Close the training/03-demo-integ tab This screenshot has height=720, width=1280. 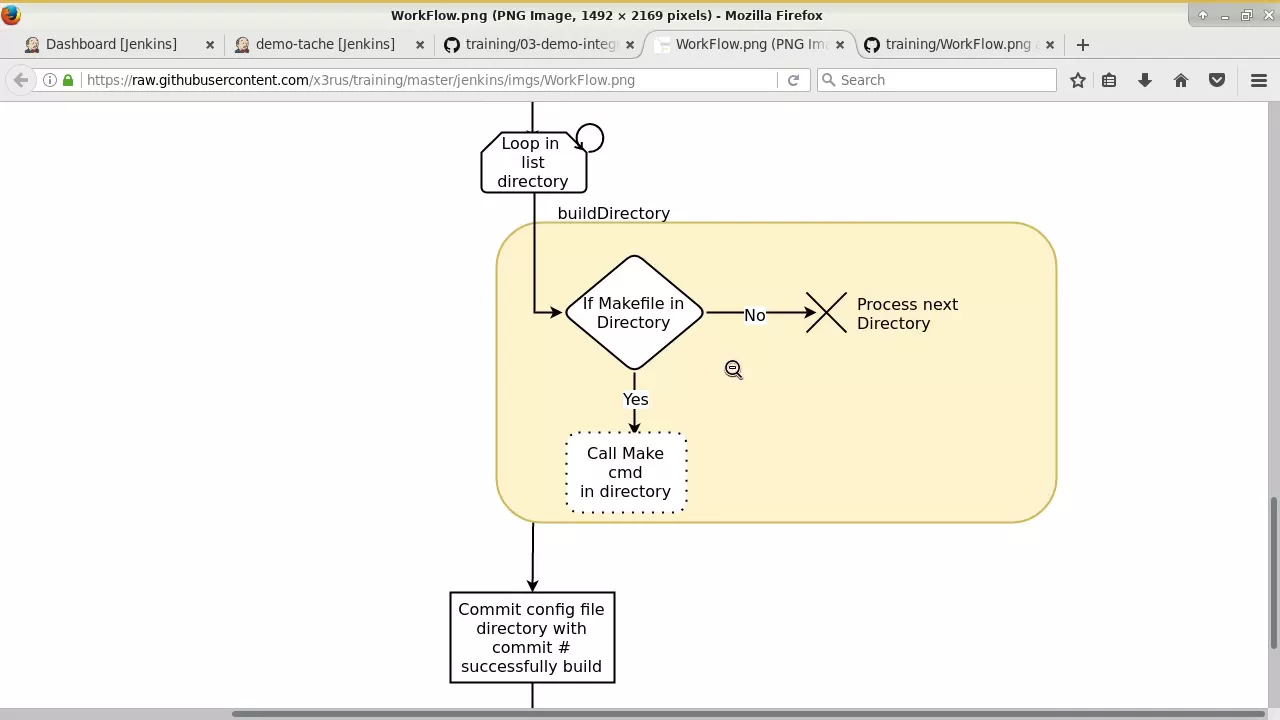(x=630, y=44)
